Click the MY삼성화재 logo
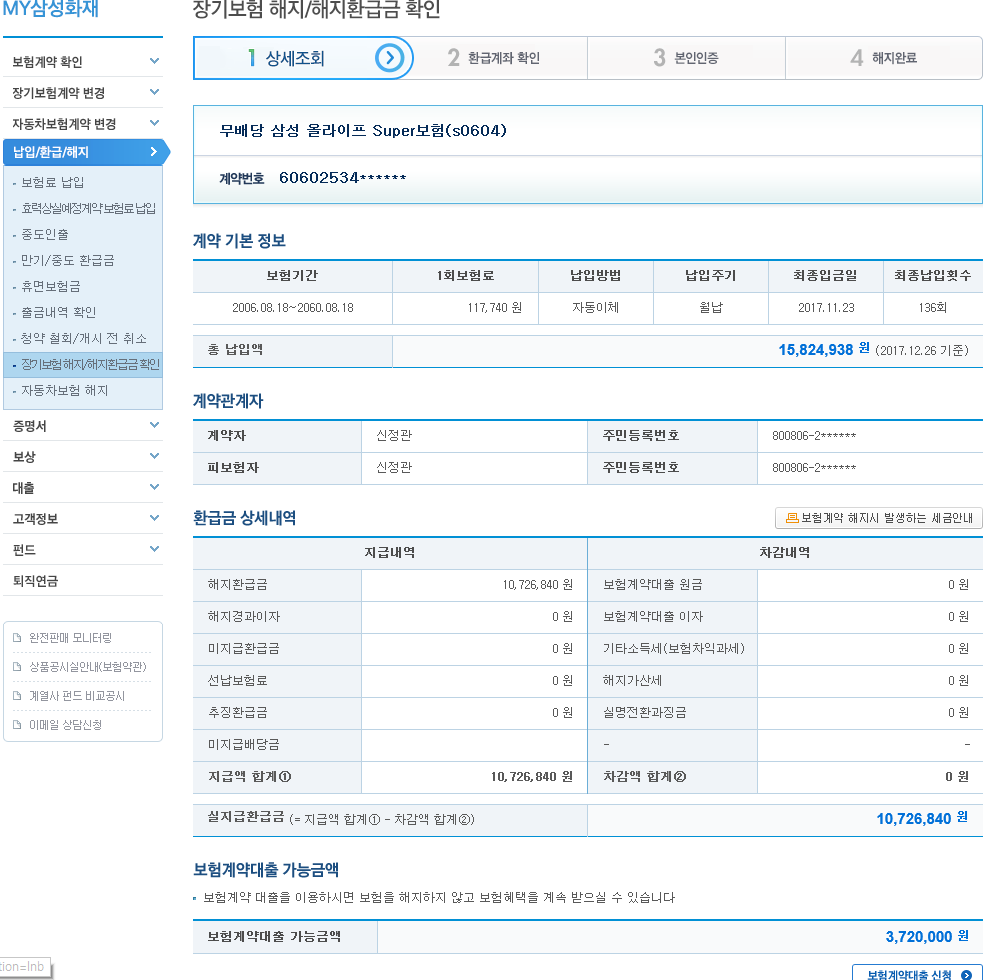983x980 pixels. (50, 12)
